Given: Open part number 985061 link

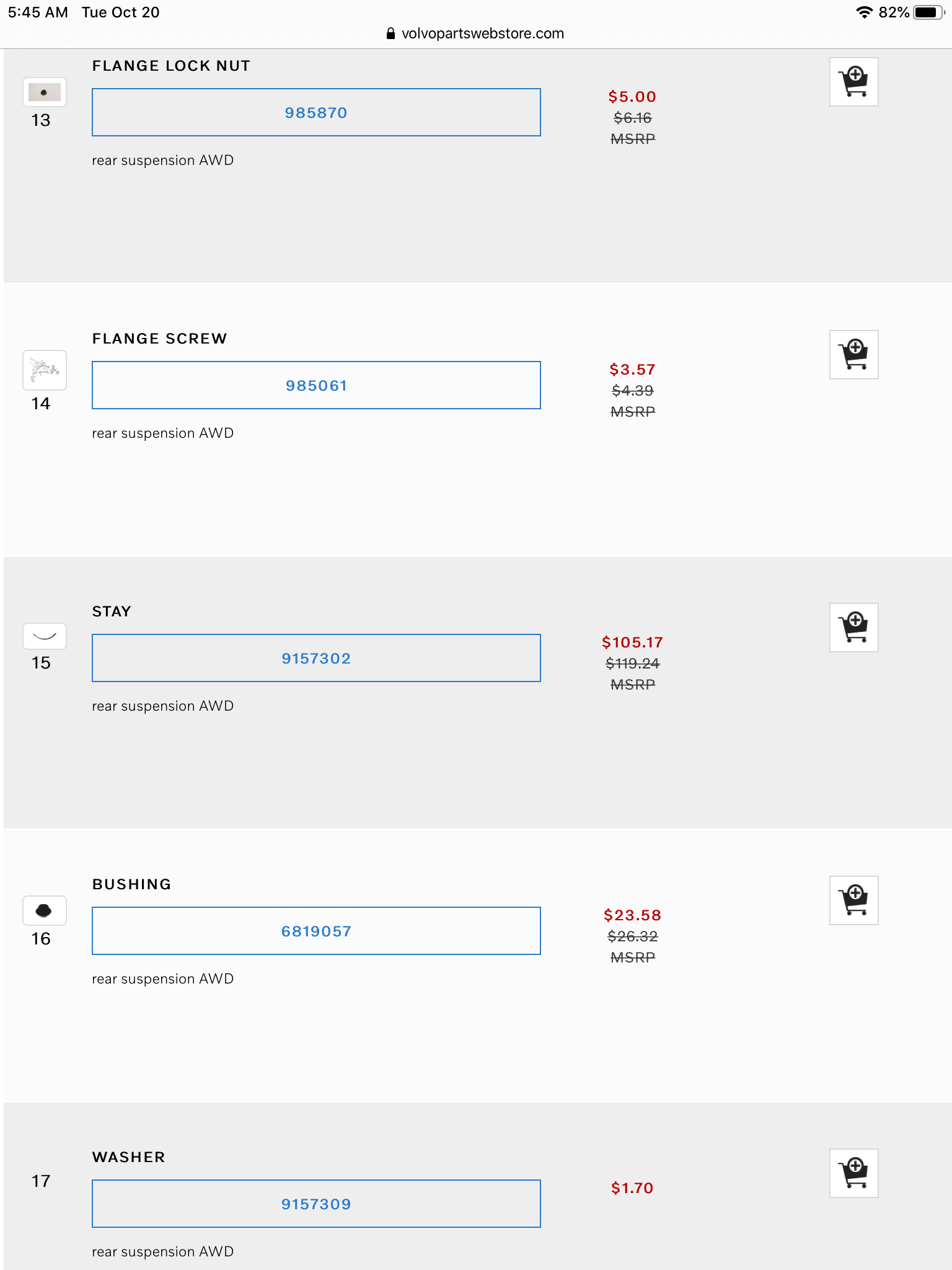Looking at the screenshot, I should [316, 386].
